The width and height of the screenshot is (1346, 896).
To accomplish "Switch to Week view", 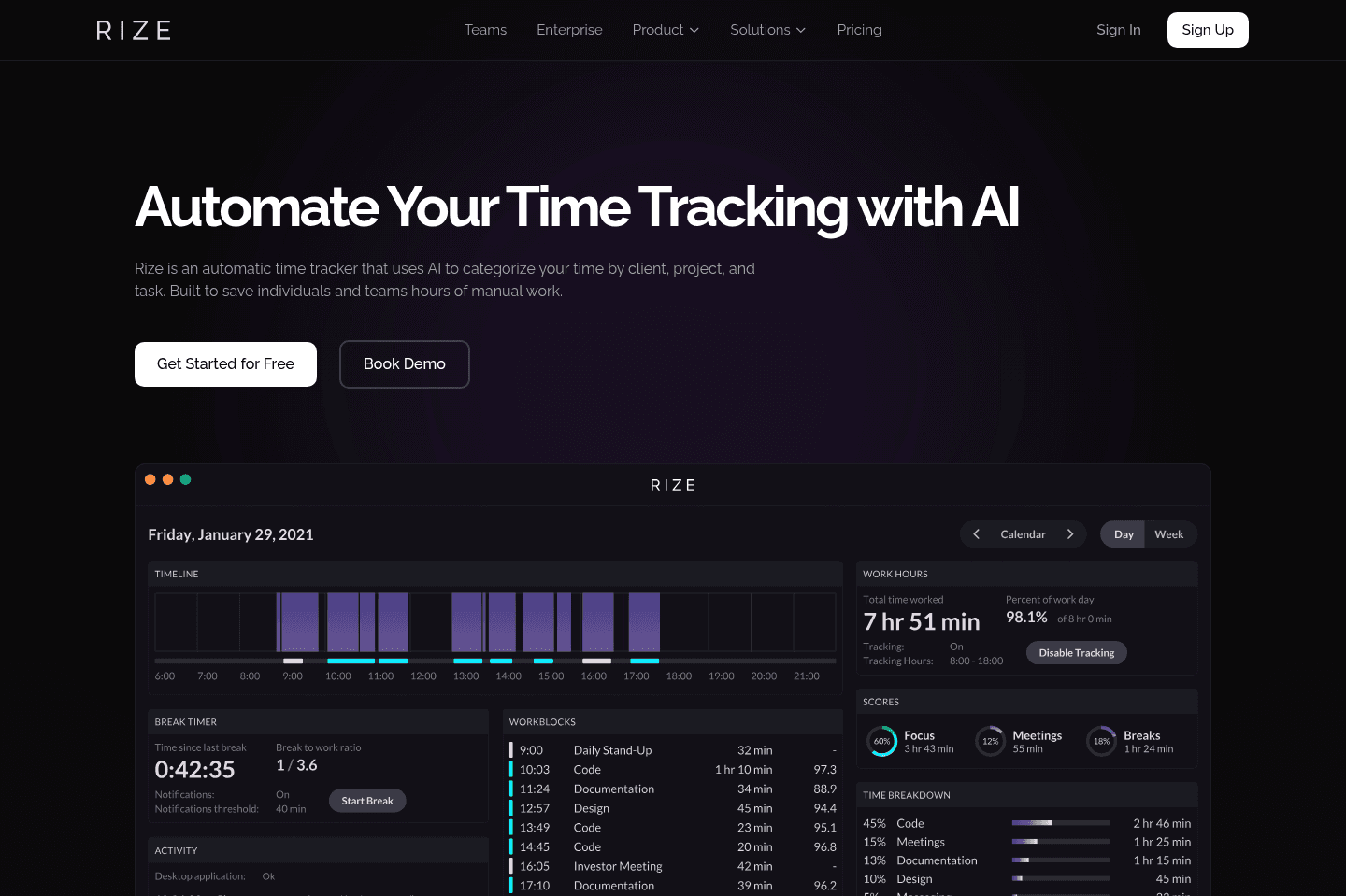I will point(1169,534).
